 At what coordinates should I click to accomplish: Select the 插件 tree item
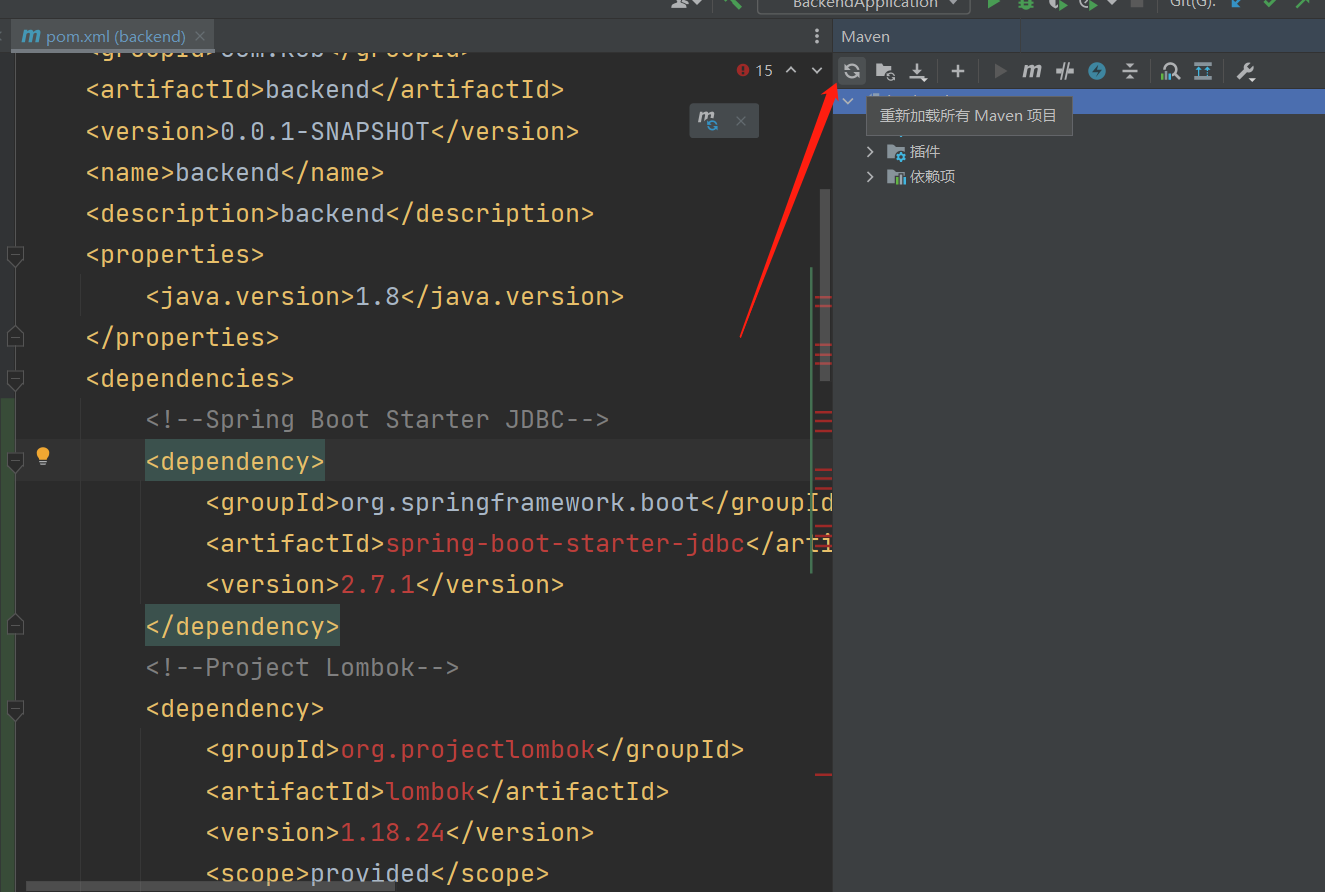(913, 152)
